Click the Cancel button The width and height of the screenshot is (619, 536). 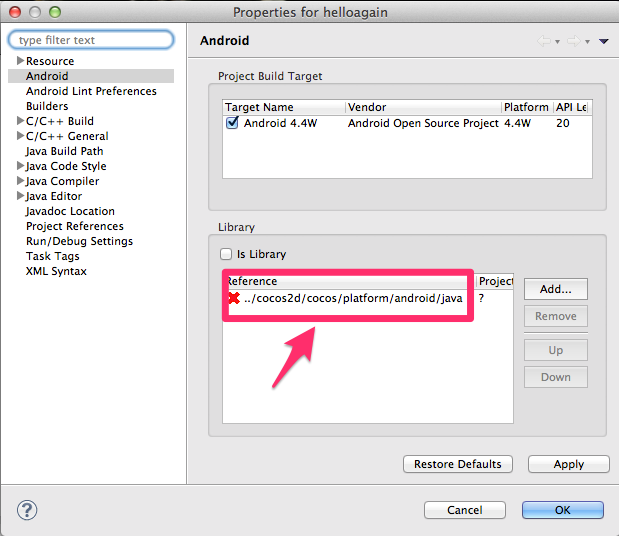click(x=465, y=510)
